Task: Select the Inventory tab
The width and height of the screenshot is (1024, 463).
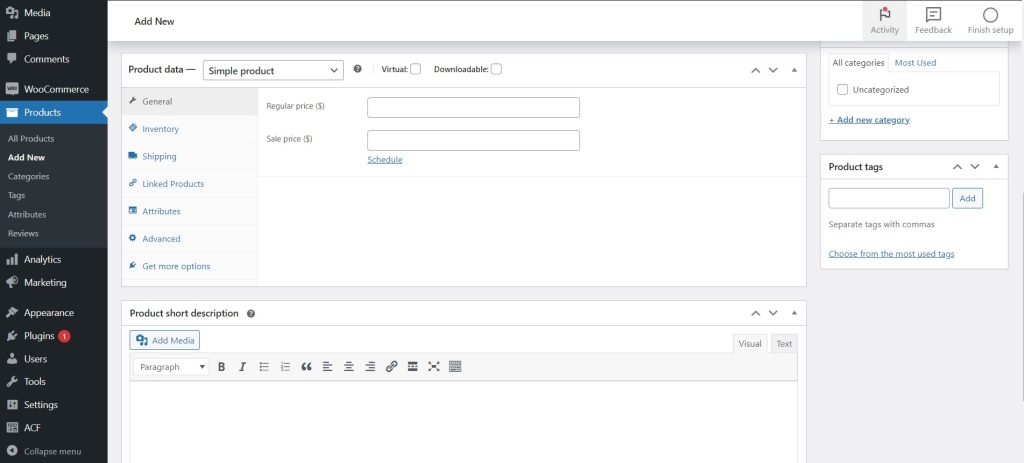Action: (x=190, y=129)
